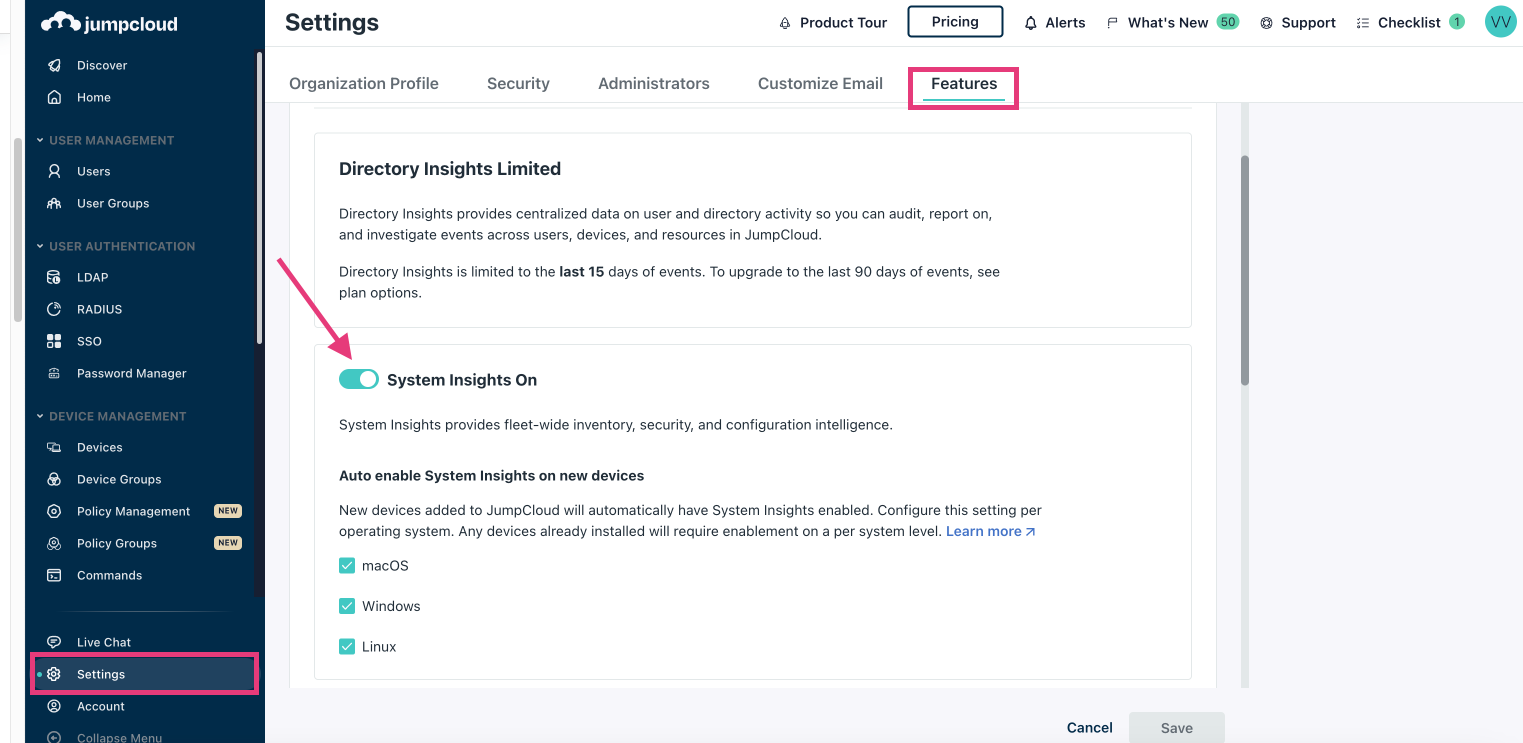Click the Save button

[x=1177, y=728]
